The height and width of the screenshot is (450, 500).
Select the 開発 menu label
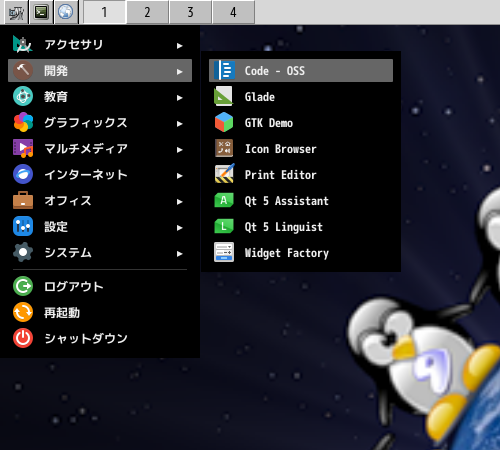(56, 71)
